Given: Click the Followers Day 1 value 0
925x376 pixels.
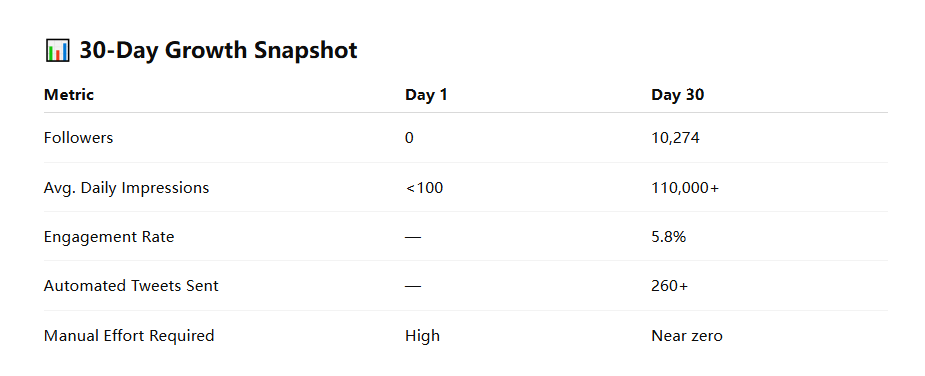Looking at the screenshot, I should click(x=409, y=138).
